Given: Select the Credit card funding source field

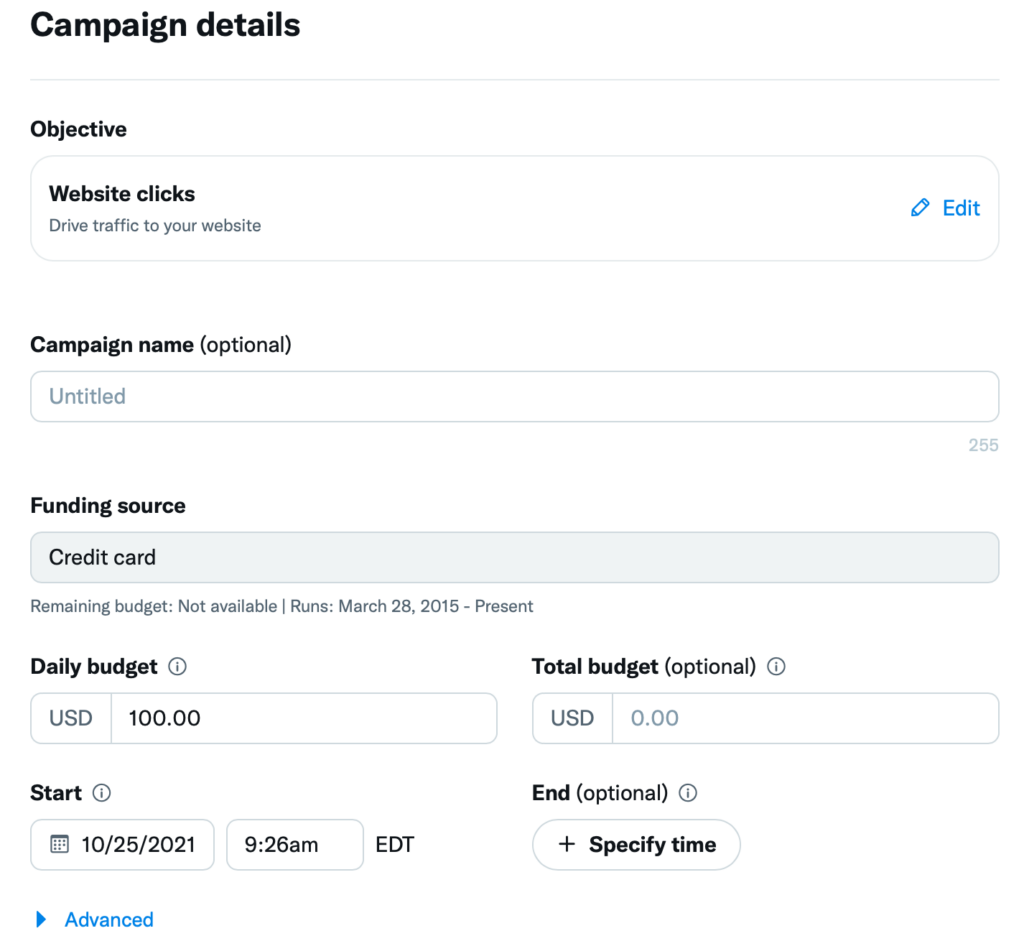Looking at the screenshot, I should pos(514,557).
